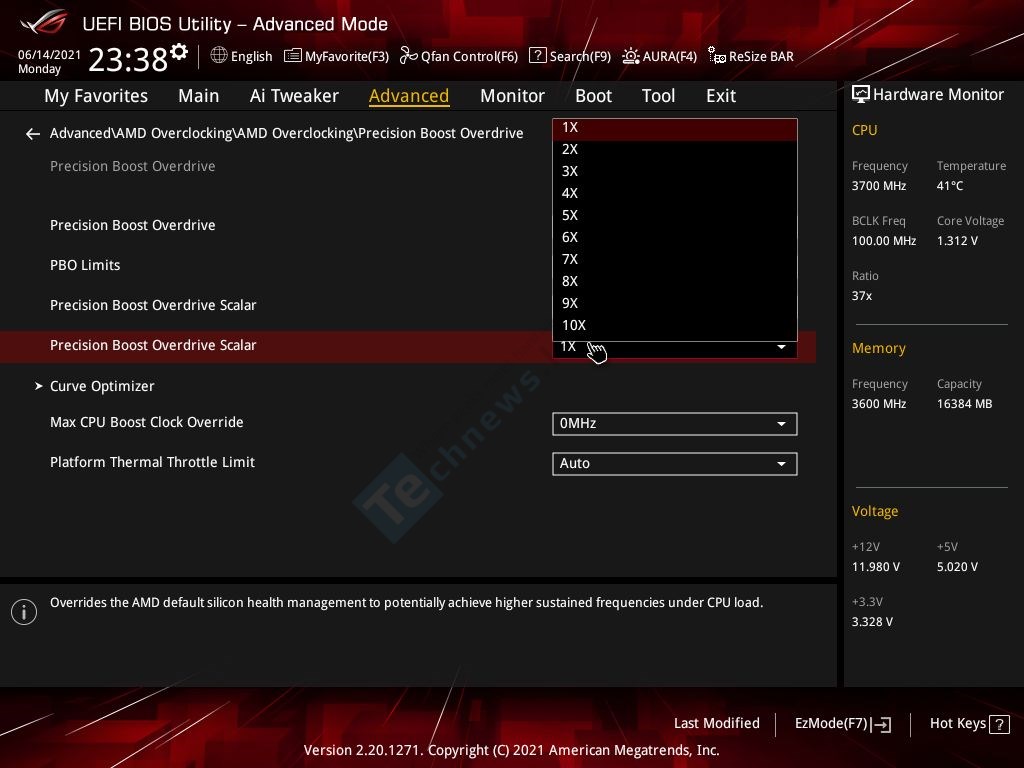1024x768 pixels.
Task: Click EzMode(F7) switch arrow icon
Action: pos(881,724)
